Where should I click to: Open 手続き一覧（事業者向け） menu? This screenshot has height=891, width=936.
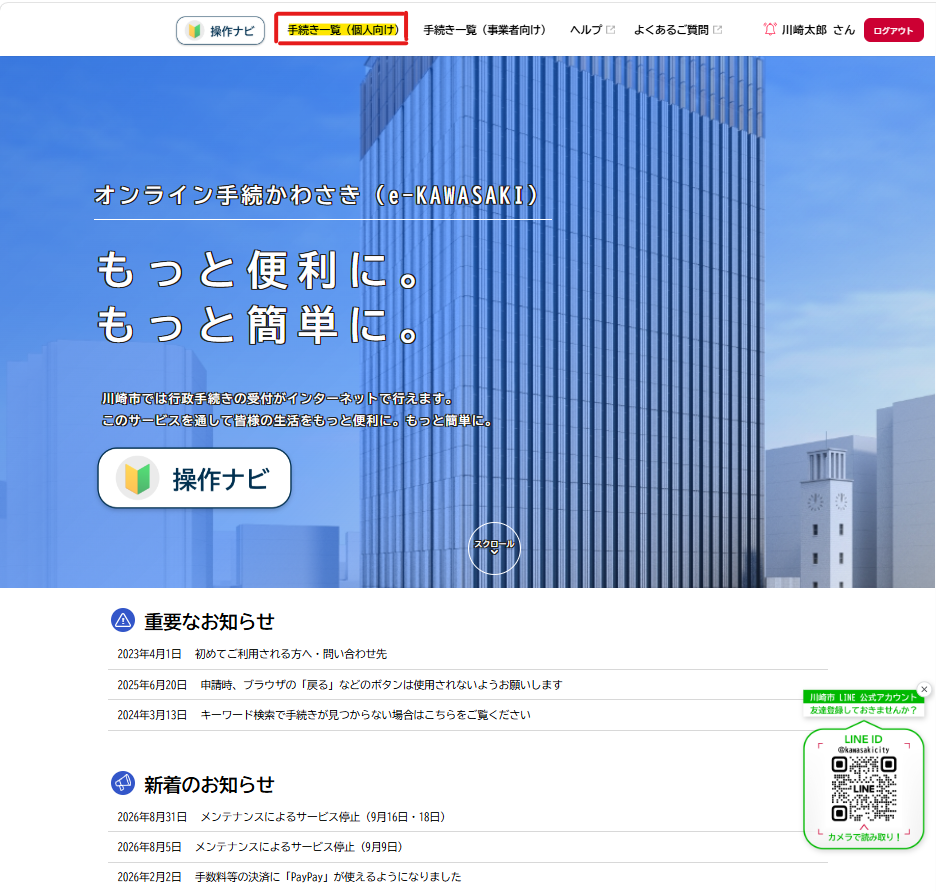(484, 30)
